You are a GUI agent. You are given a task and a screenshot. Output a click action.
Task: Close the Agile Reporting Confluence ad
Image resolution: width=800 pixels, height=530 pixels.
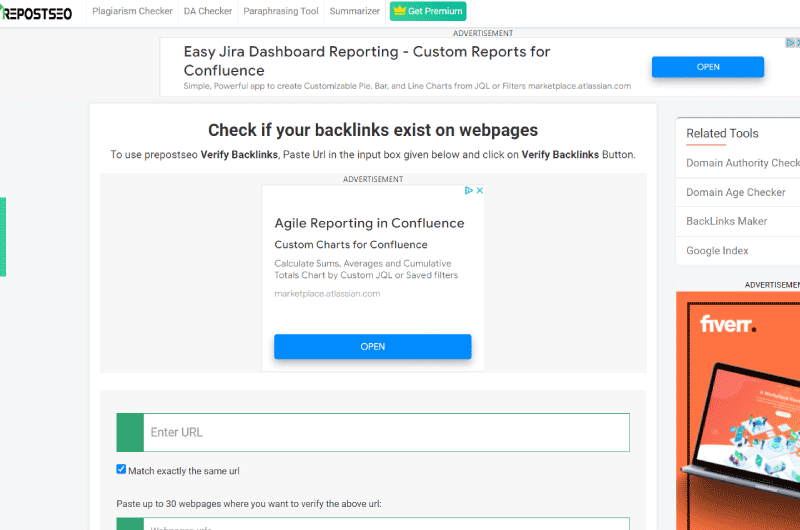[x=480, y=190]
